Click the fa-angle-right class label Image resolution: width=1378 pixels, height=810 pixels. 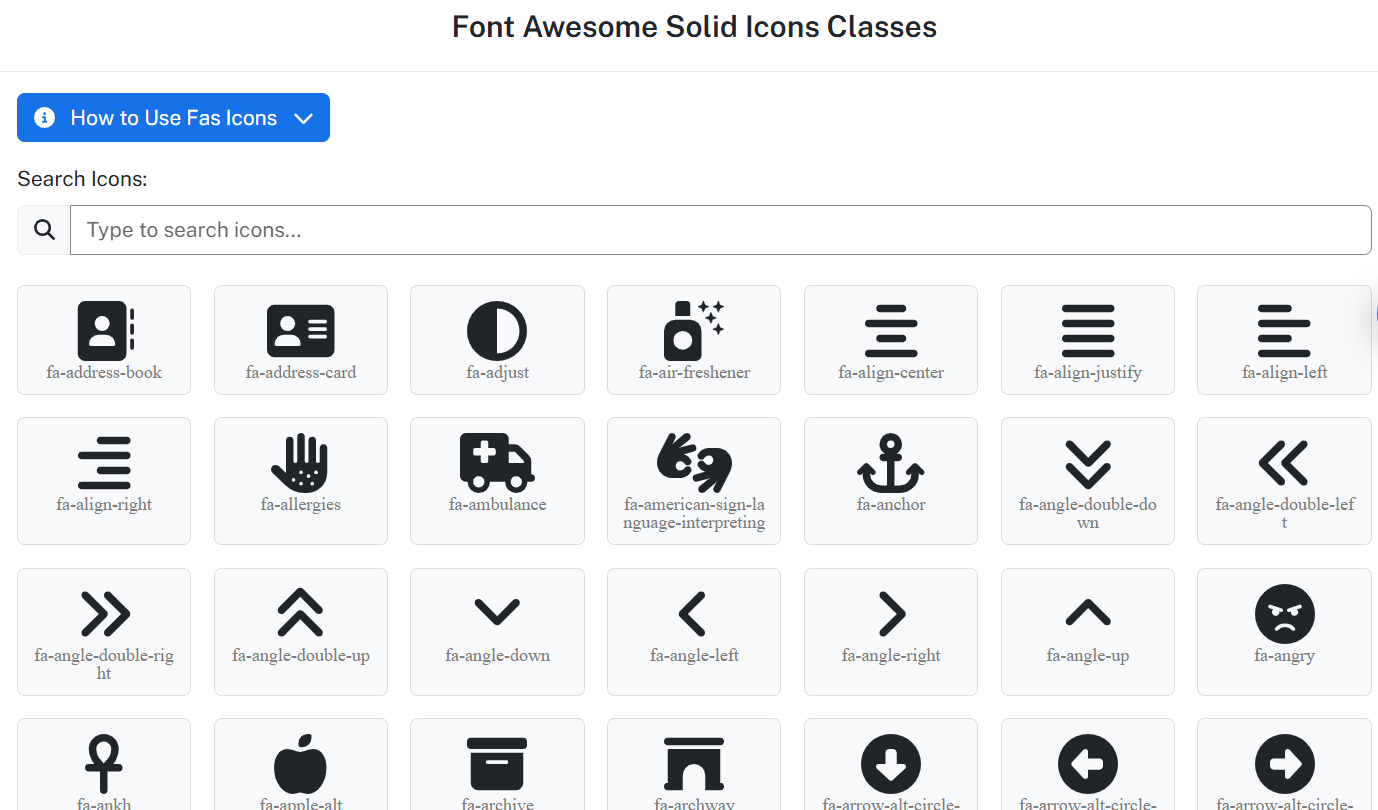[891, 656]
